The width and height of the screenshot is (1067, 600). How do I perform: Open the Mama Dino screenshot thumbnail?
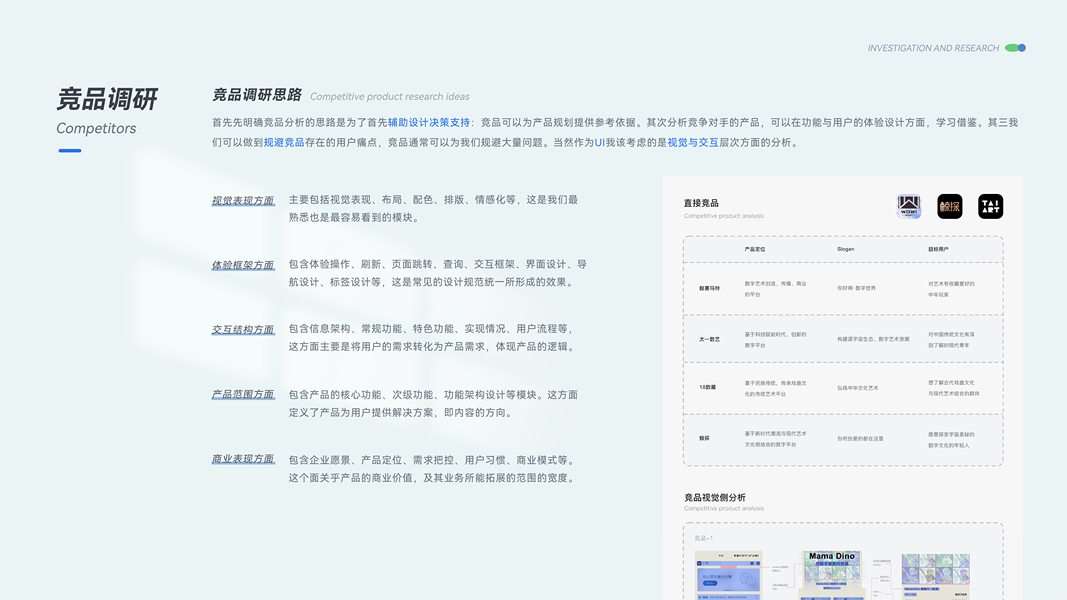coord(832,575)
